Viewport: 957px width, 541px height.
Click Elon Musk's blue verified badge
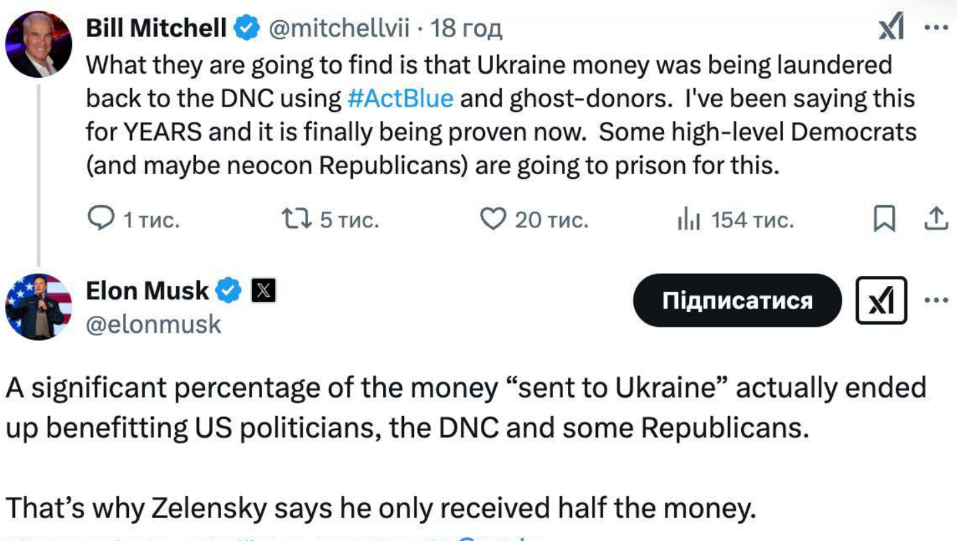229,291
